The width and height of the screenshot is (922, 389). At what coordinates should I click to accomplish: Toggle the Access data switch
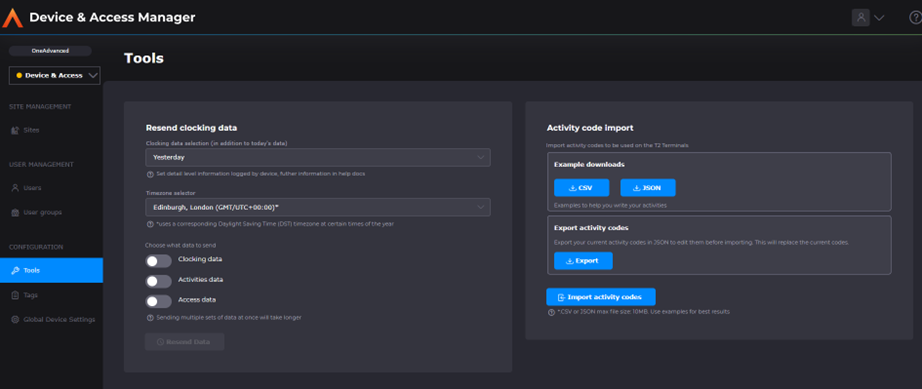click(158, 301)
